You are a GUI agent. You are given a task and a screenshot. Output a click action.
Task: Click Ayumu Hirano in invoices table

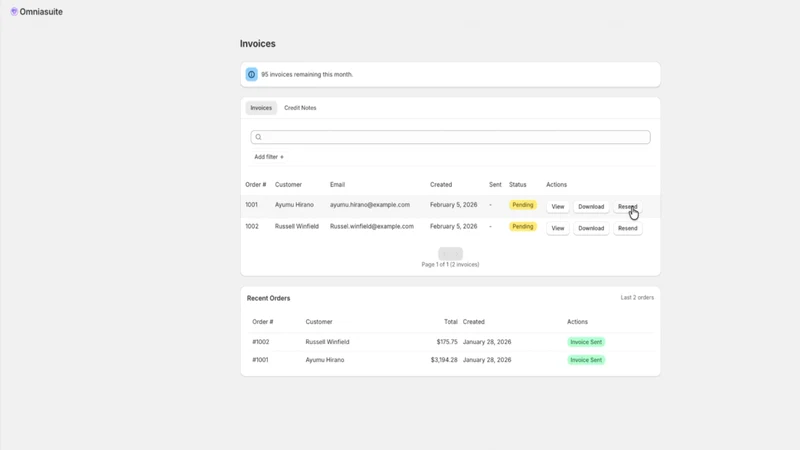pyautogui.click(x=294, y=205)
